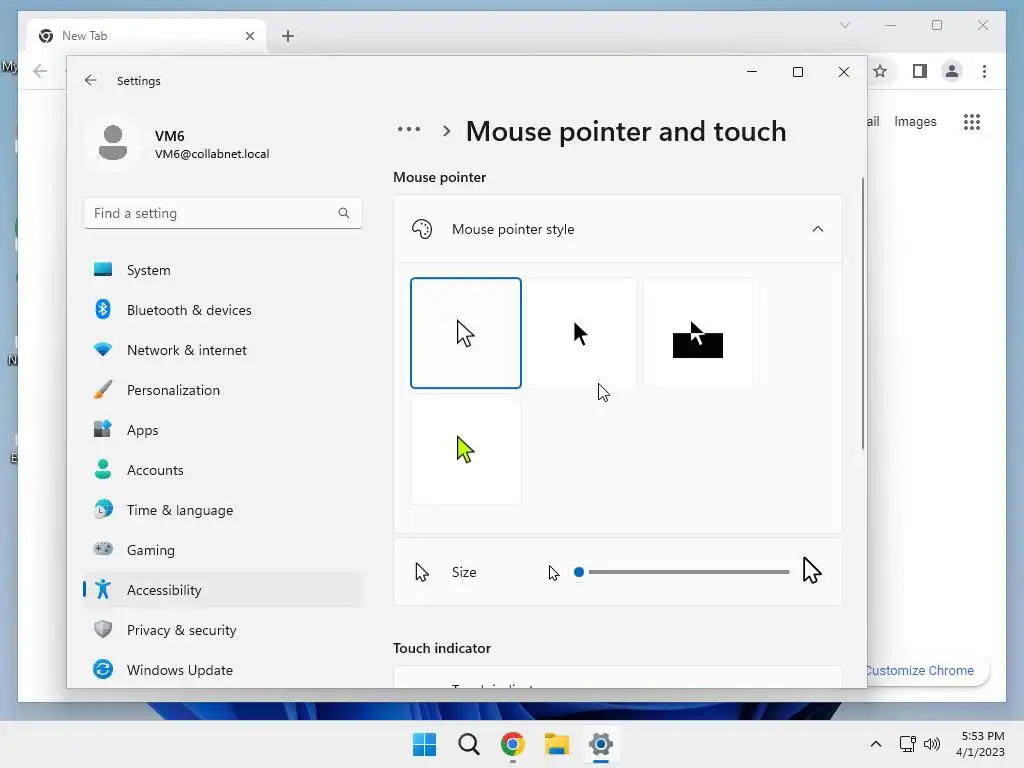The width and height of the screenshot is (1024, 768).
Task: Click the network icon in system tray
Action: click(x=907, y=744)
